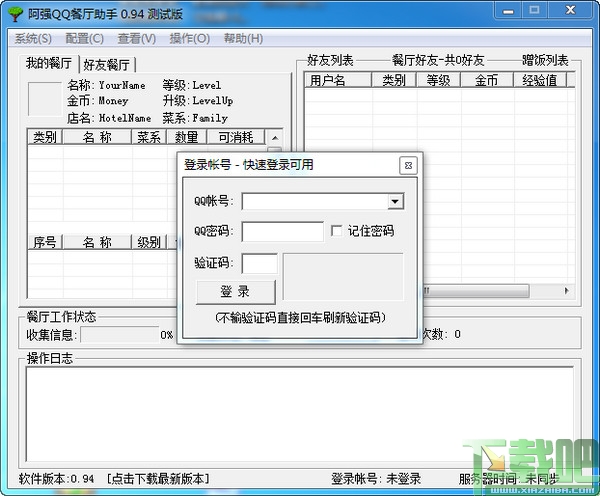Click the 服务器时间 status text

click(509, 479)
